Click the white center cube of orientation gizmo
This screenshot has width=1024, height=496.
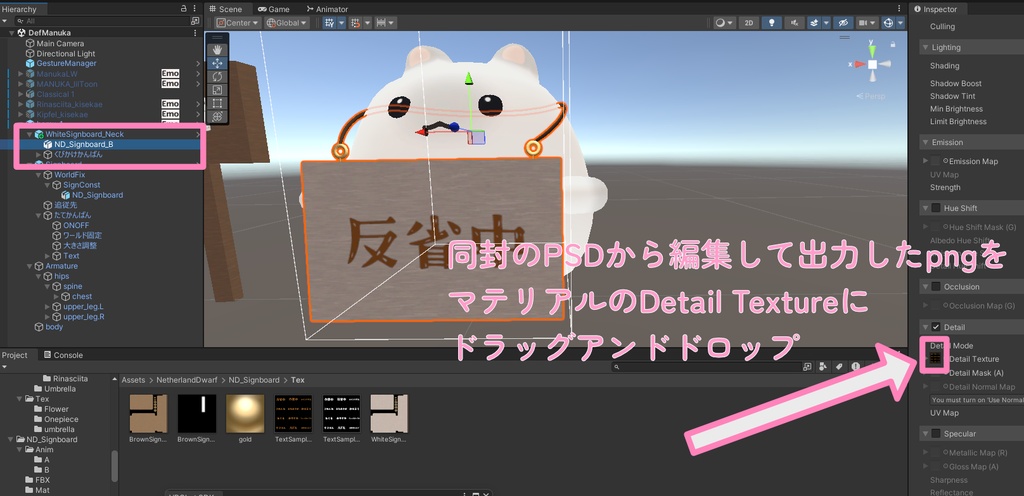coord(872,64)
